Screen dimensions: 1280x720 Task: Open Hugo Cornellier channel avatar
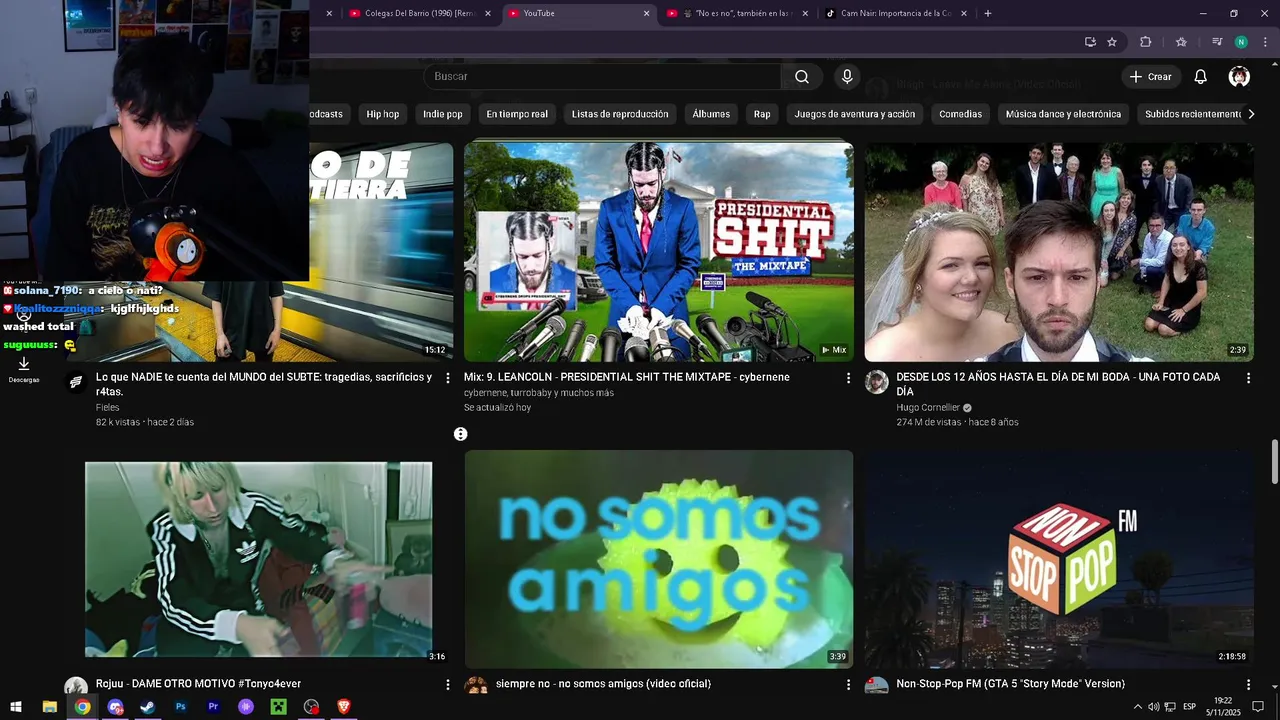876,382
